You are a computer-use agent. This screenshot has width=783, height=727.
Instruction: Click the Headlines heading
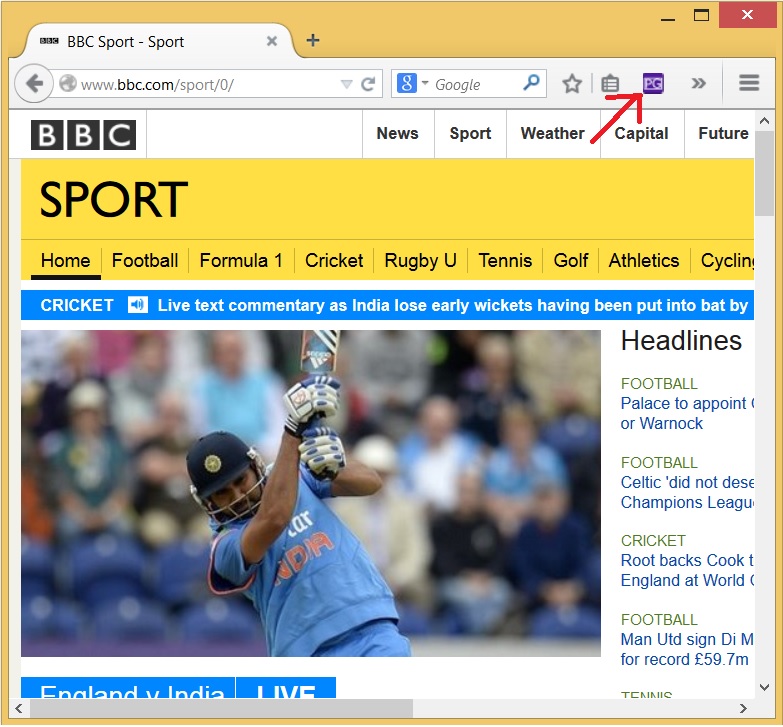681,341
